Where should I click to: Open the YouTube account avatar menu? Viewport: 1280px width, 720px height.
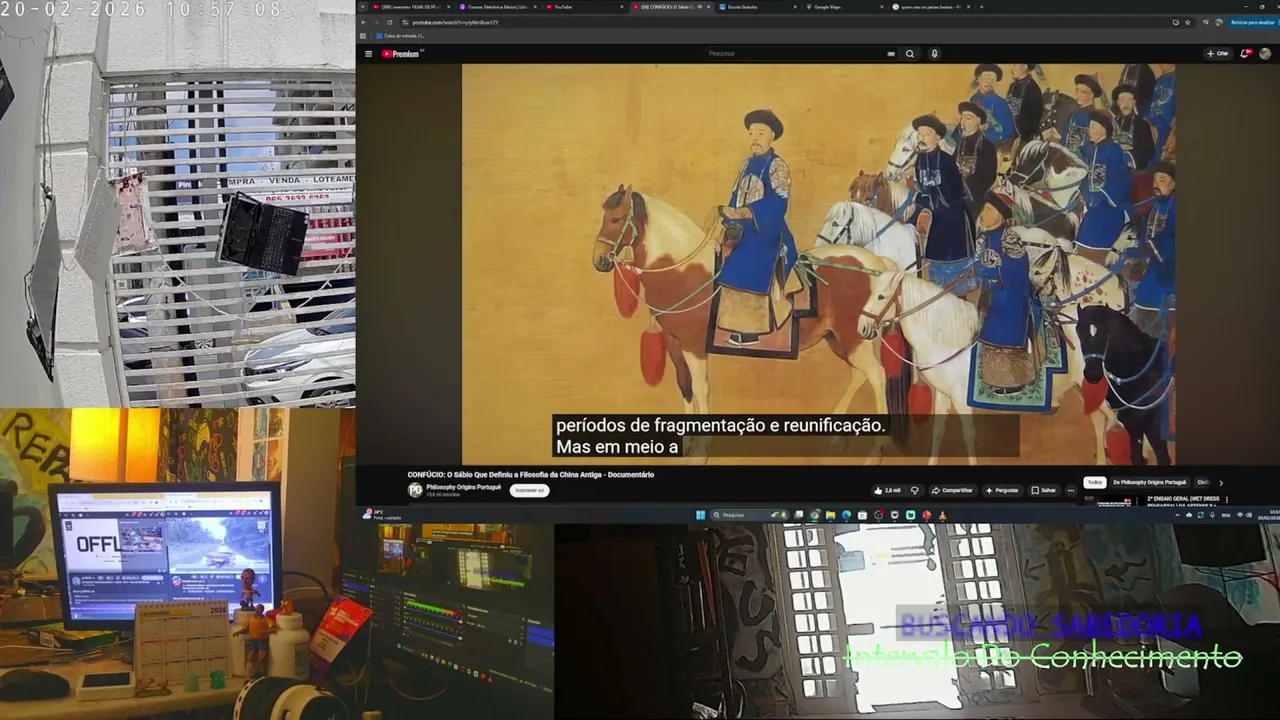(x=1265, y=53)
